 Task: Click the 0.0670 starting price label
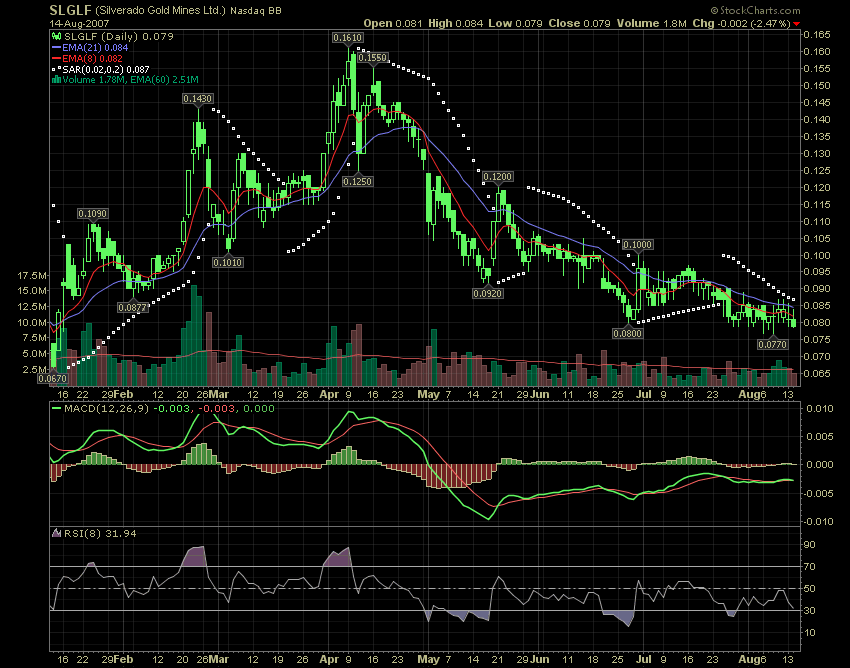tap(53, 379)
